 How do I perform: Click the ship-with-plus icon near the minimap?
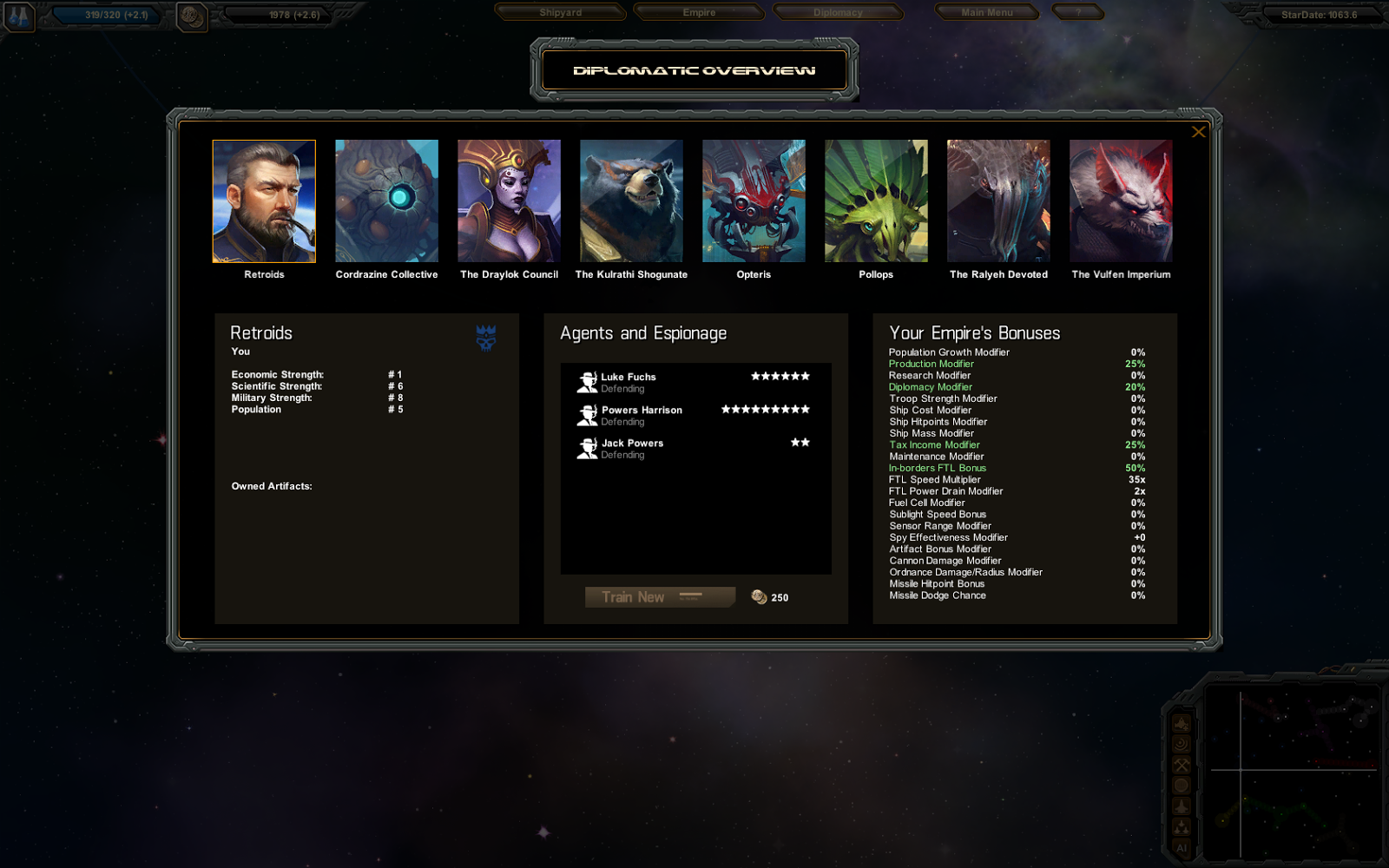click(x=1182, y=723)
